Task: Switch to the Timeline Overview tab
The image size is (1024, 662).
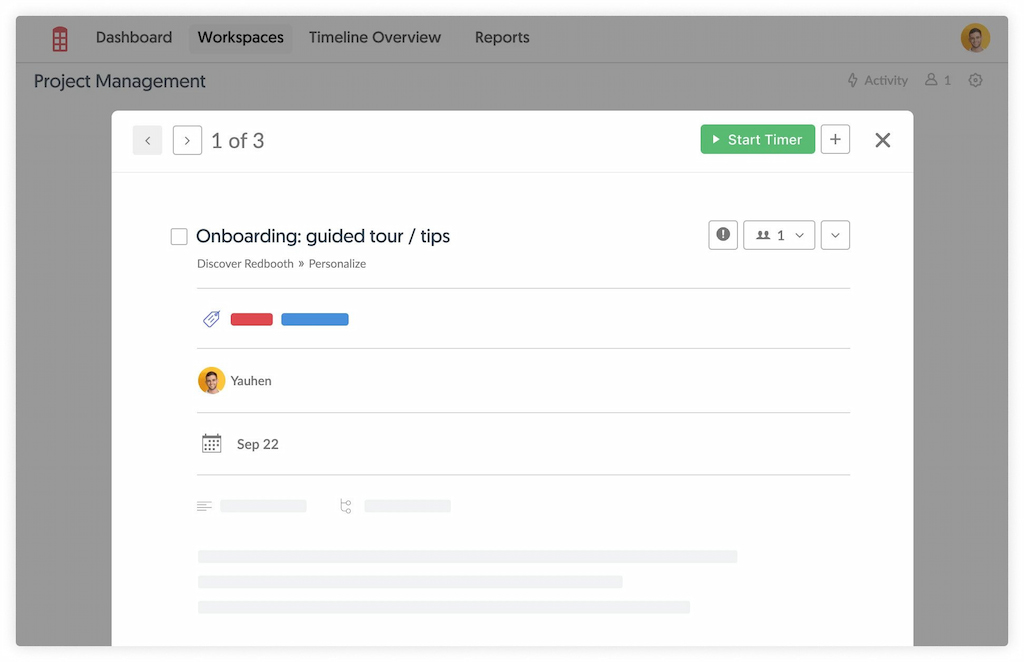Action: (374, 37)
